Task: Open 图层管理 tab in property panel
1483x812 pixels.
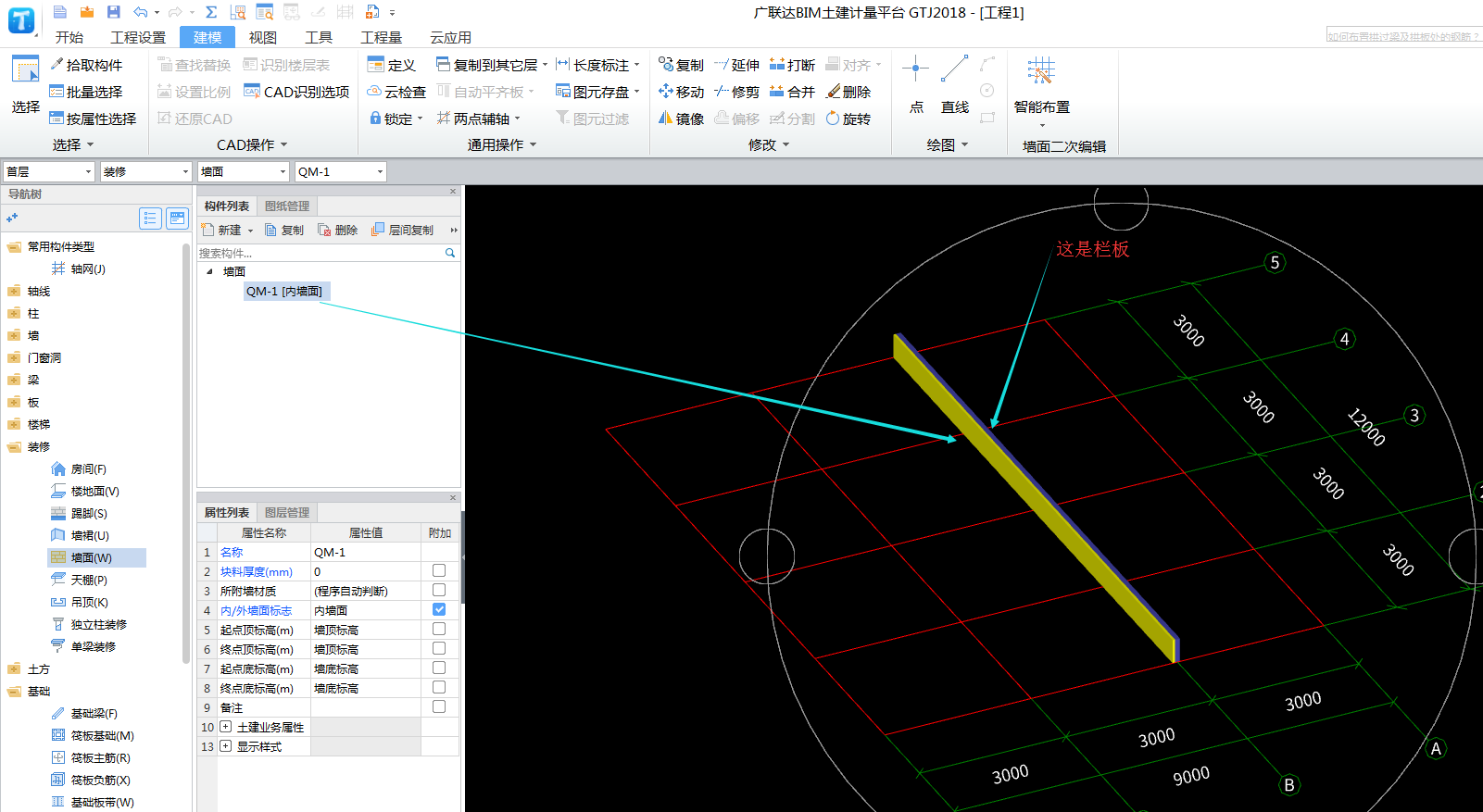Action: 287,513
